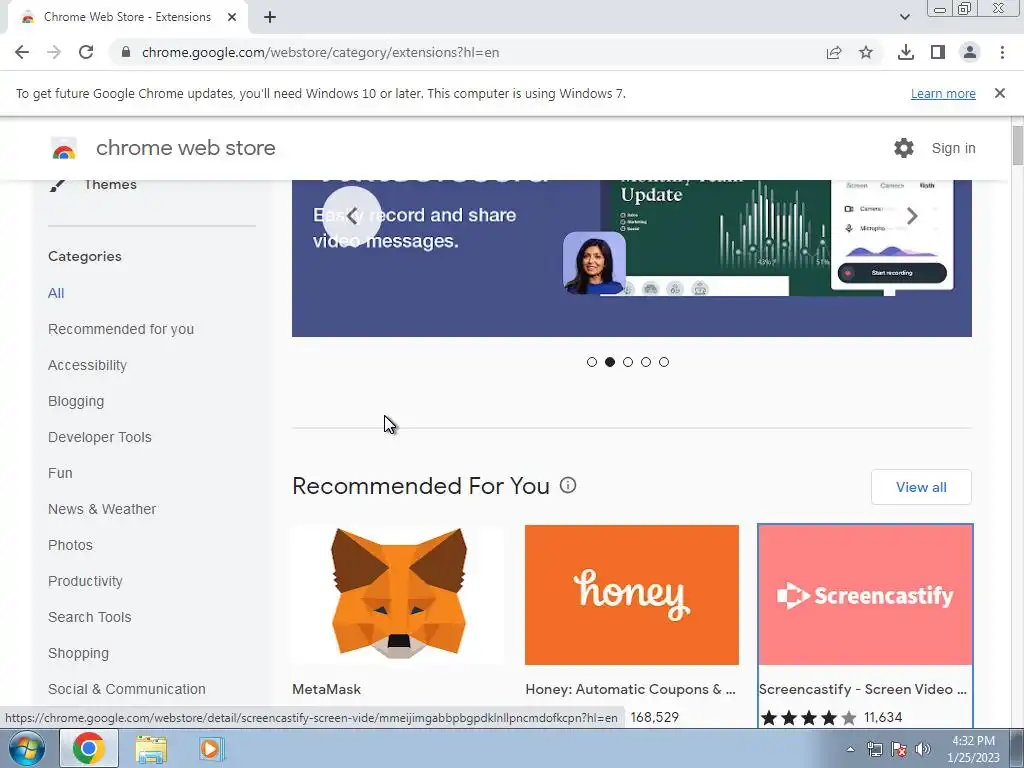Open the Screencastify extension thumbnail

[865, 595]
